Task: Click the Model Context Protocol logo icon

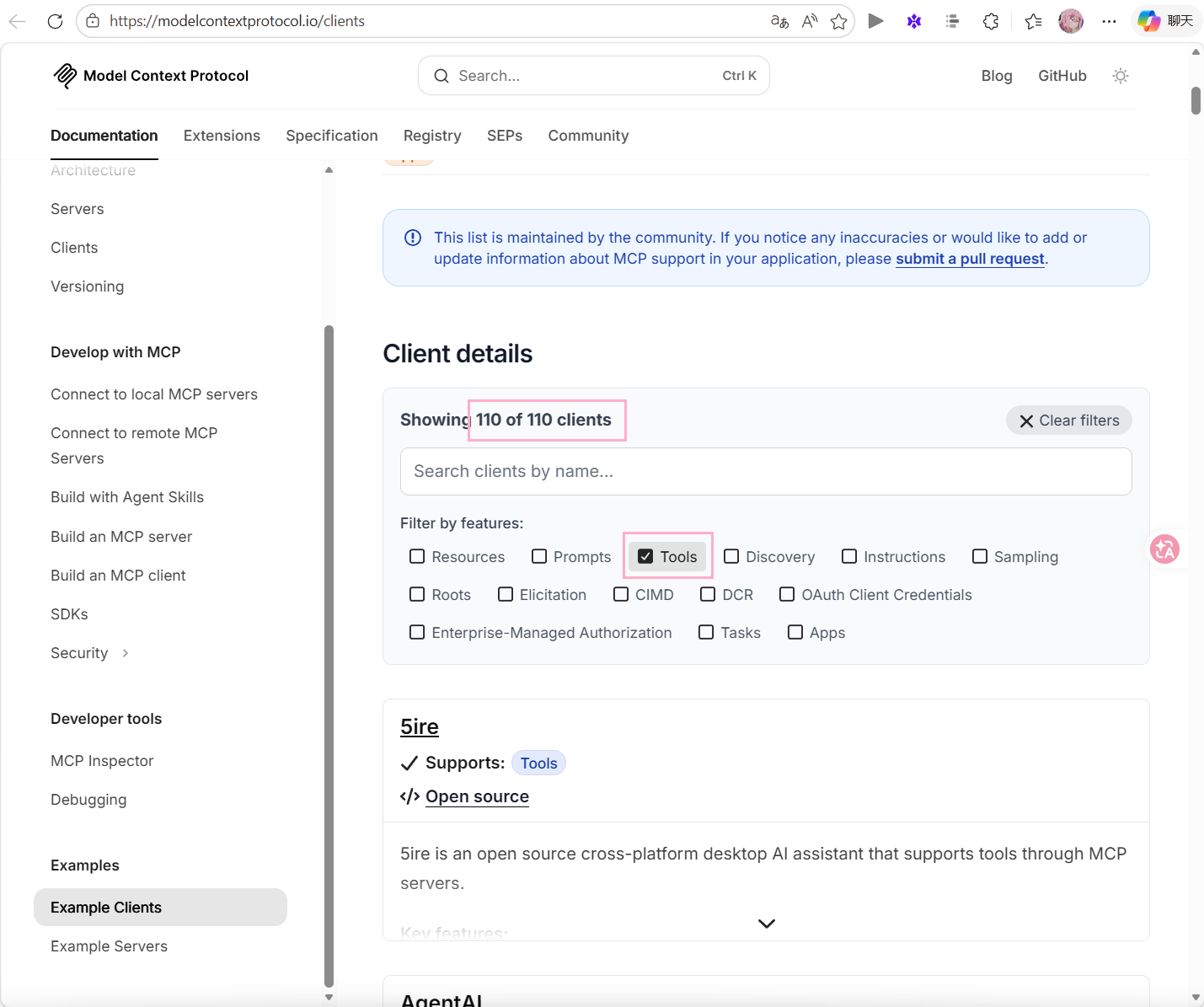Action: coord(65,76)
